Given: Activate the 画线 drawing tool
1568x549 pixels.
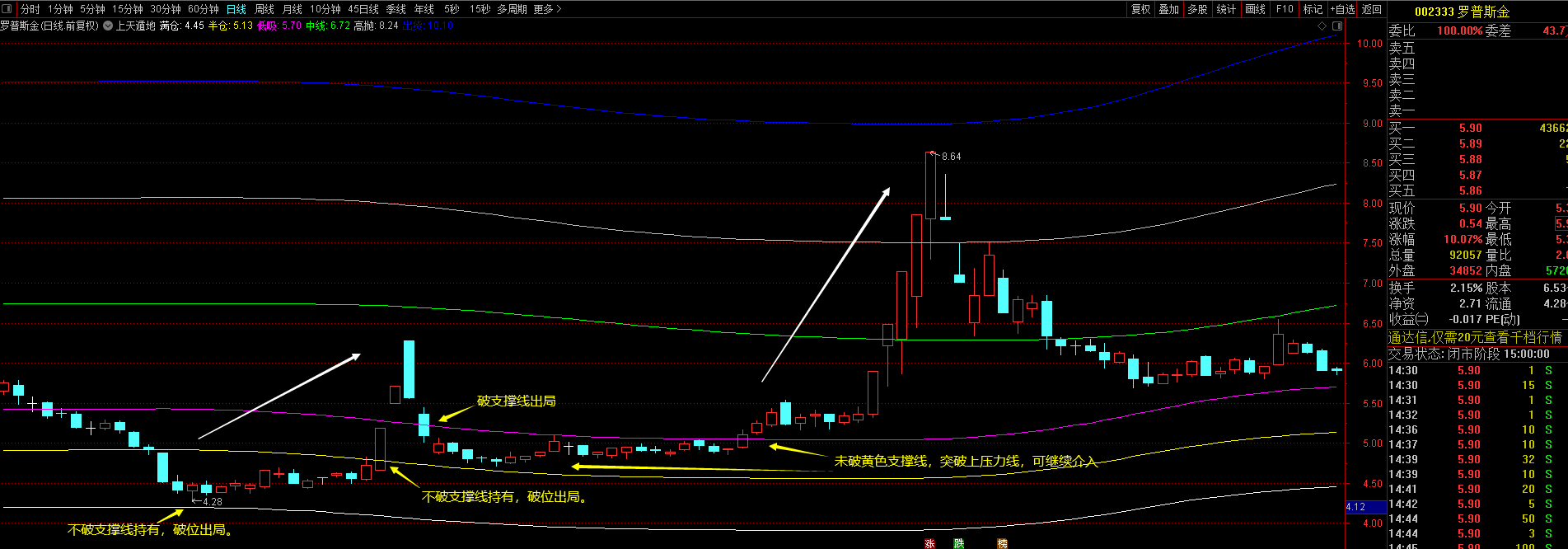Looking at the screenshot, I should [1256, 9].
